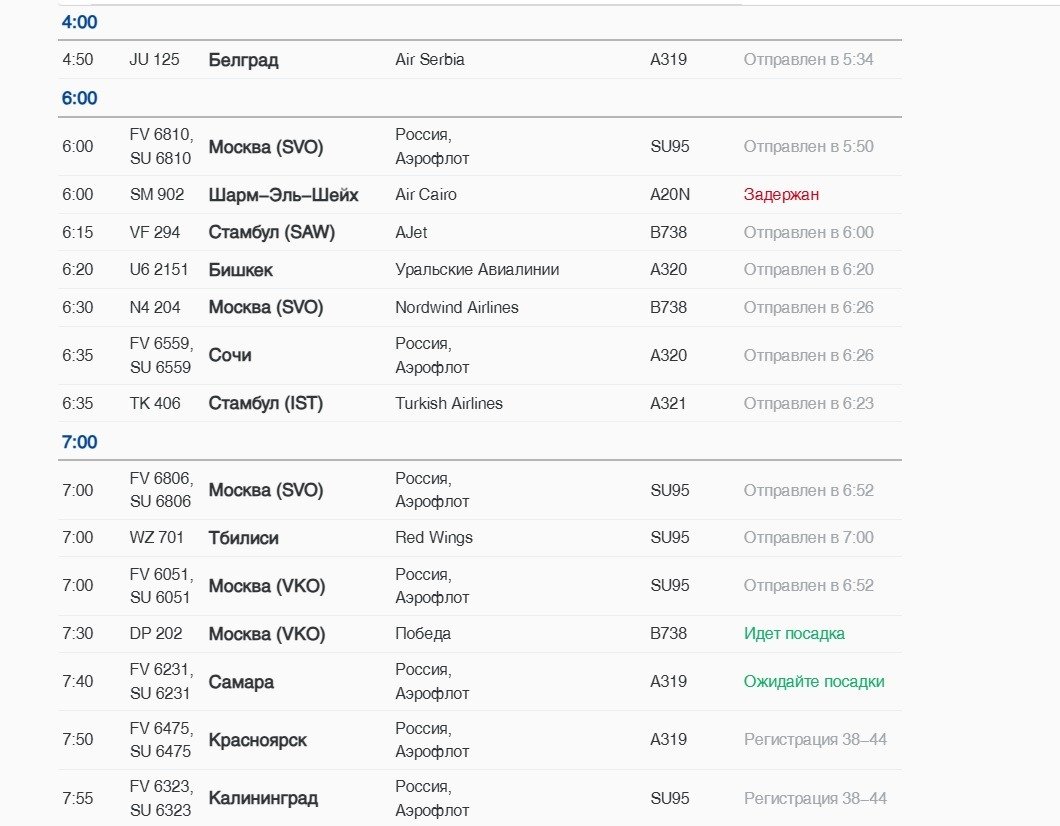Viewport: 1060px width, 826px height.
Task: Click the Стамбул (IST) destination
Action: coord(266,404)
